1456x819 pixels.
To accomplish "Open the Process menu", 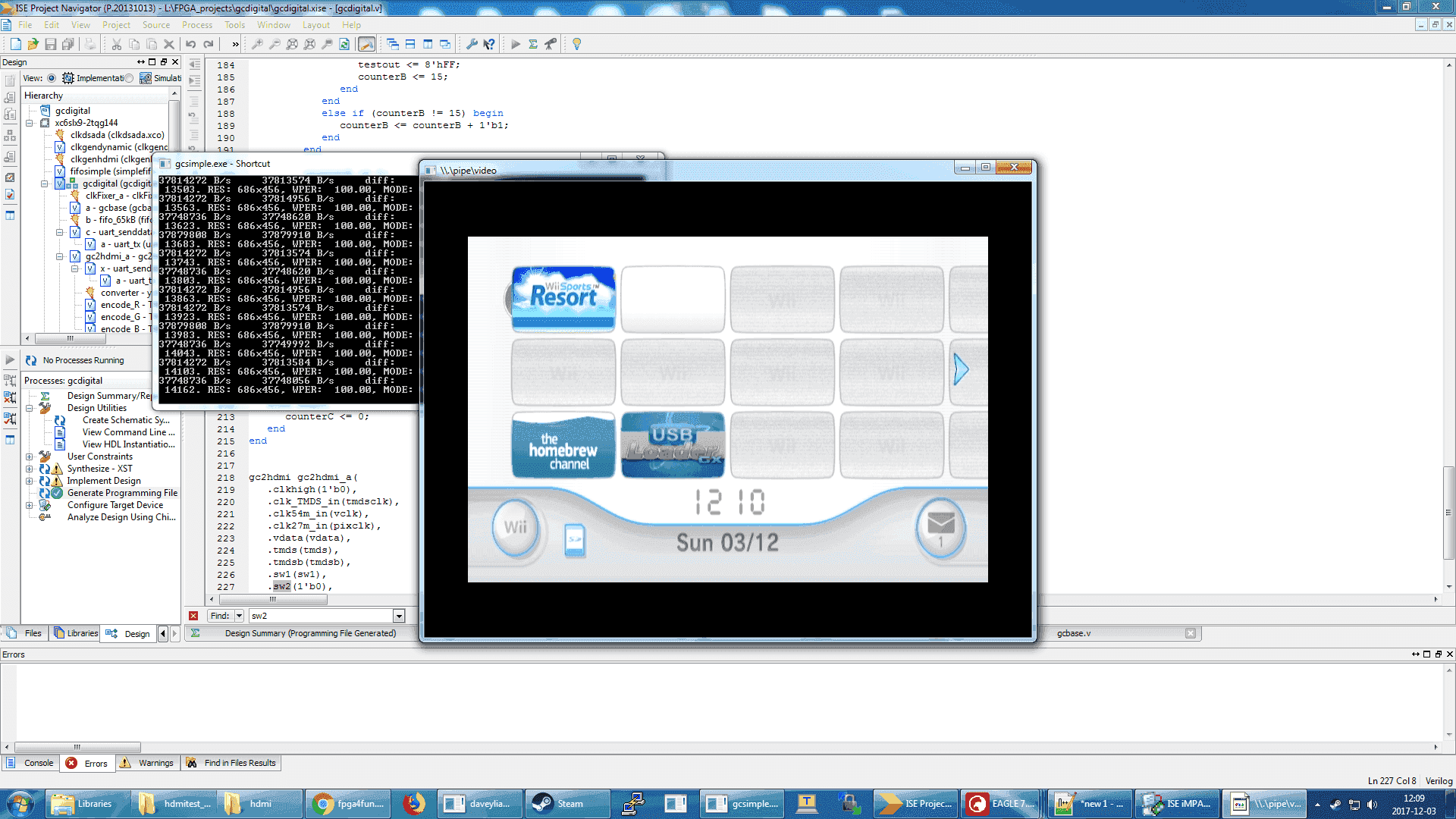I will point(197,25).
